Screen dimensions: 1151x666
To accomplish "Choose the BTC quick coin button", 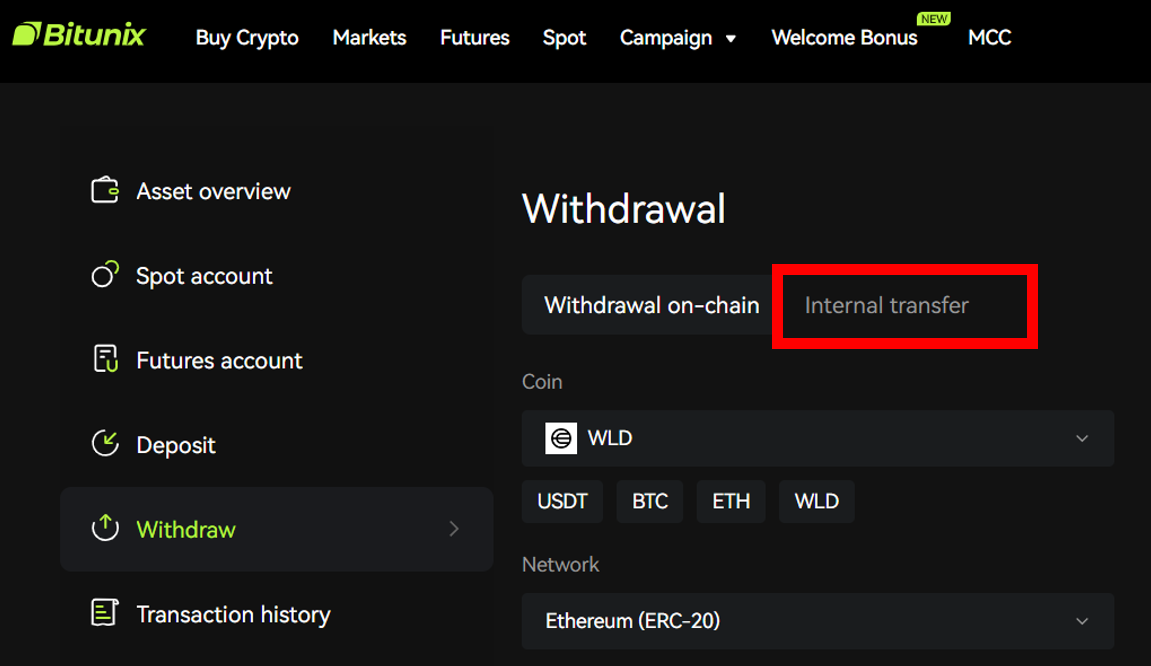I will click(650, 502).
